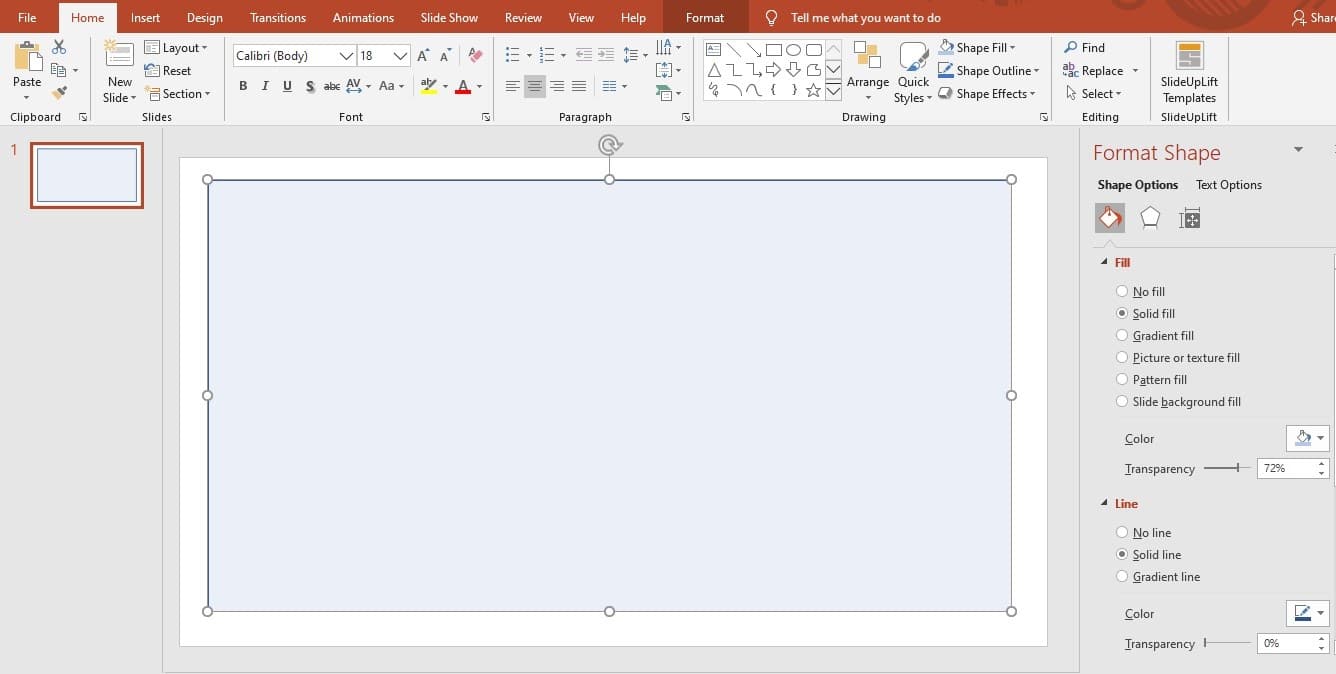
Task: Click the SlideUpLift Templates icon
Action: coord(1189,58)
